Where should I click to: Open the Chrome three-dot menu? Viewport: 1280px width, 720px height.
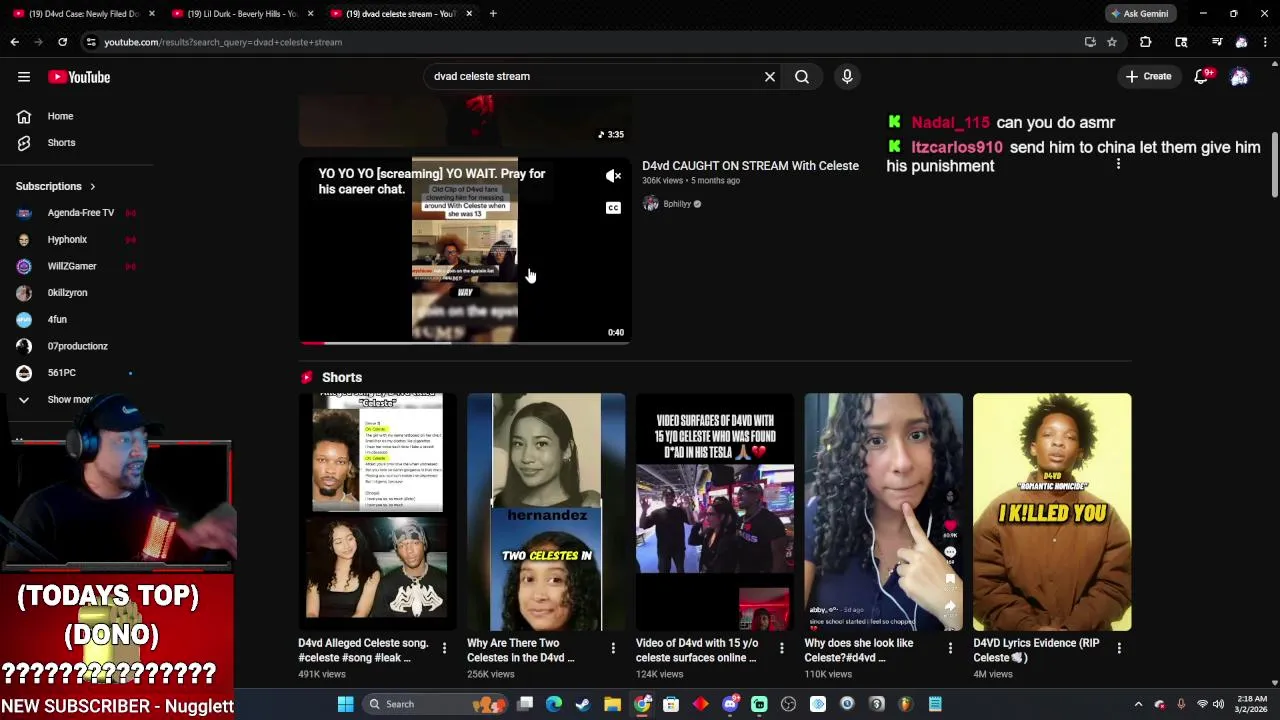(1266, 42)
